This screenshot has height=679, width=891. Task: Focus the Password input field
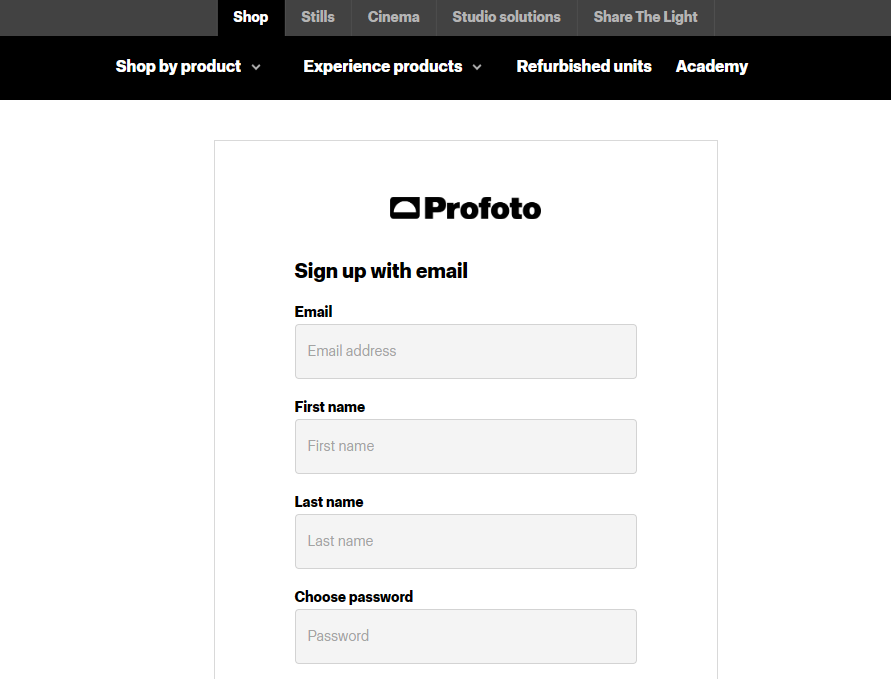coord(465,636)
